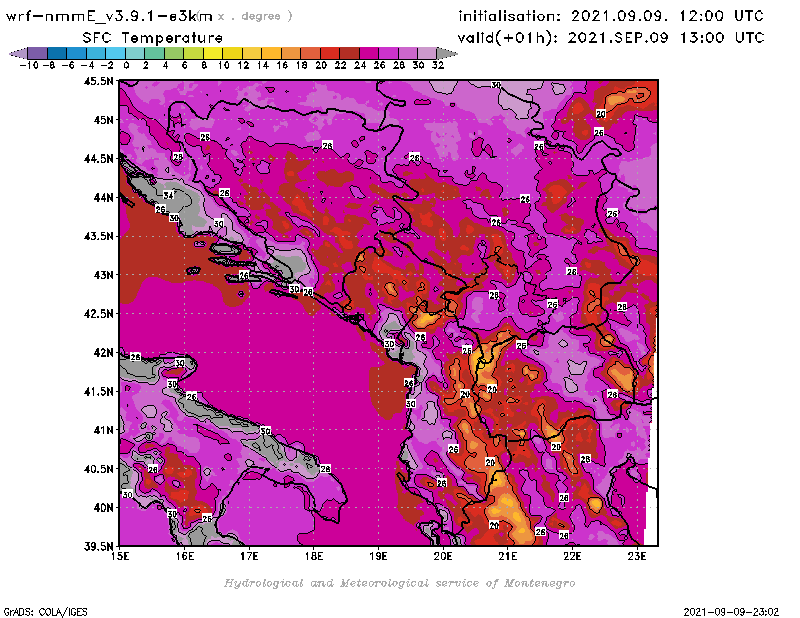Click the '15E' longitude axis label
This screenshot has height=618, width=800.
[120, 556]
